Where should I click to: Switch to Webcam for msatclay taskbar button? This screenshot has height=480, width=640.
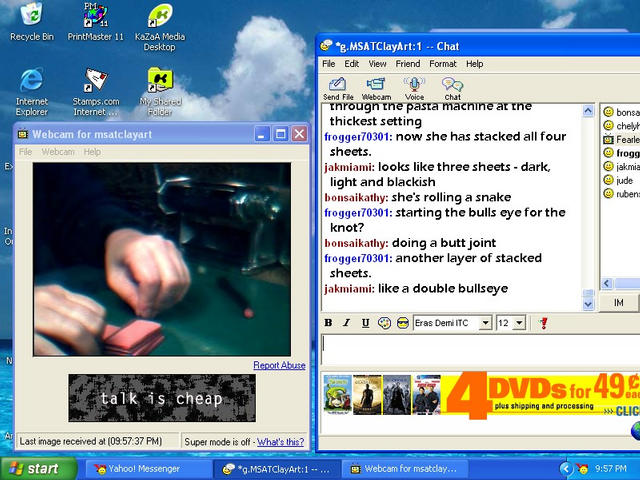coord(404,469)
